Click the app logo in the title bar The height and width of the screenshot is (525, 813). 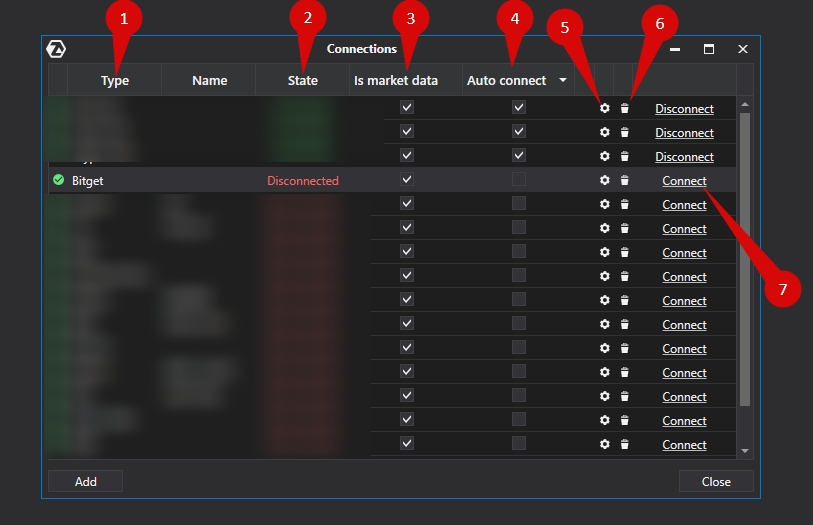[56, 49]
